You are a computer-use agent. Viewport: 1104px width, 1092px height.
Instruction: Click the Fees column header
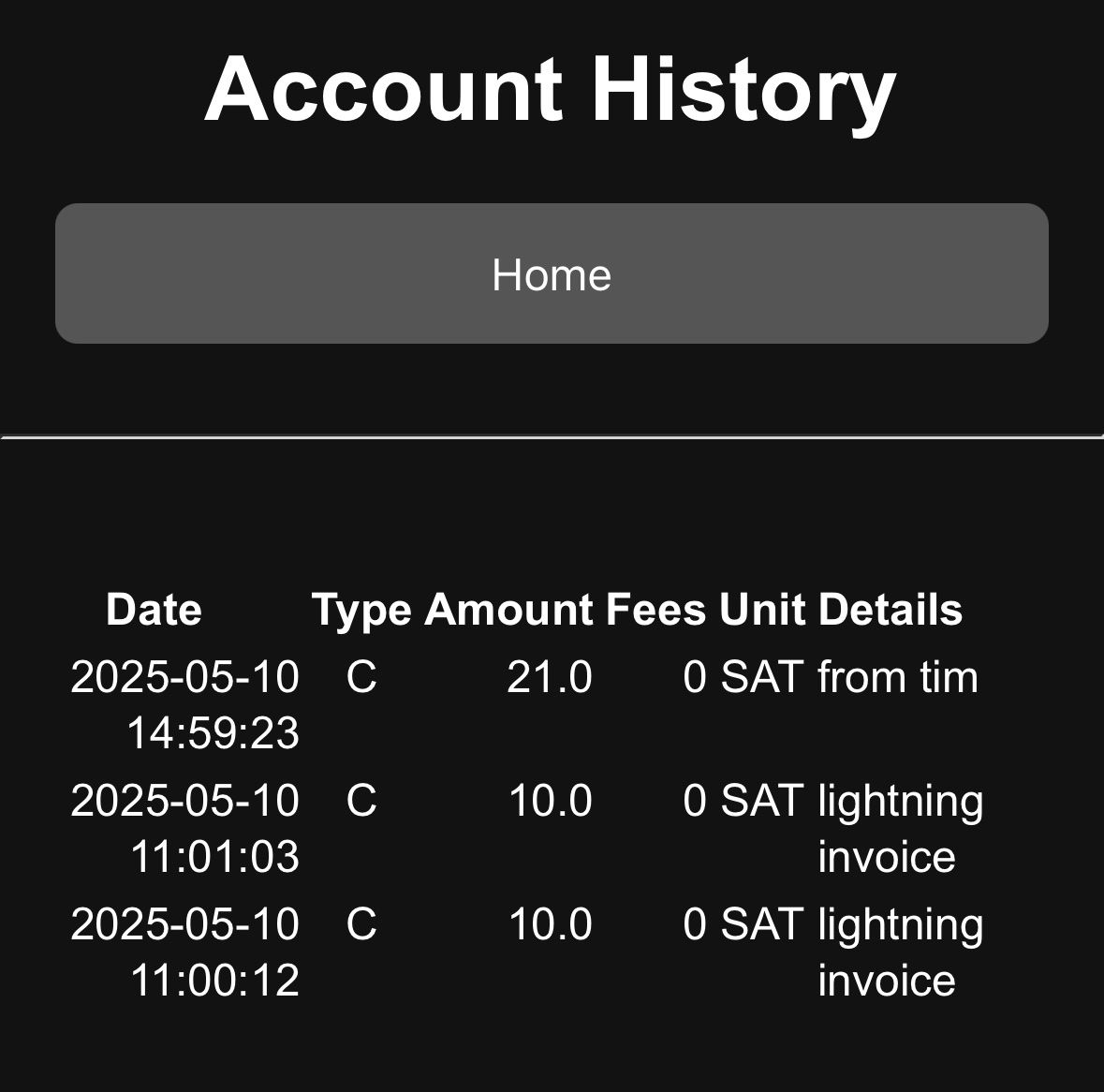[655, 609]
